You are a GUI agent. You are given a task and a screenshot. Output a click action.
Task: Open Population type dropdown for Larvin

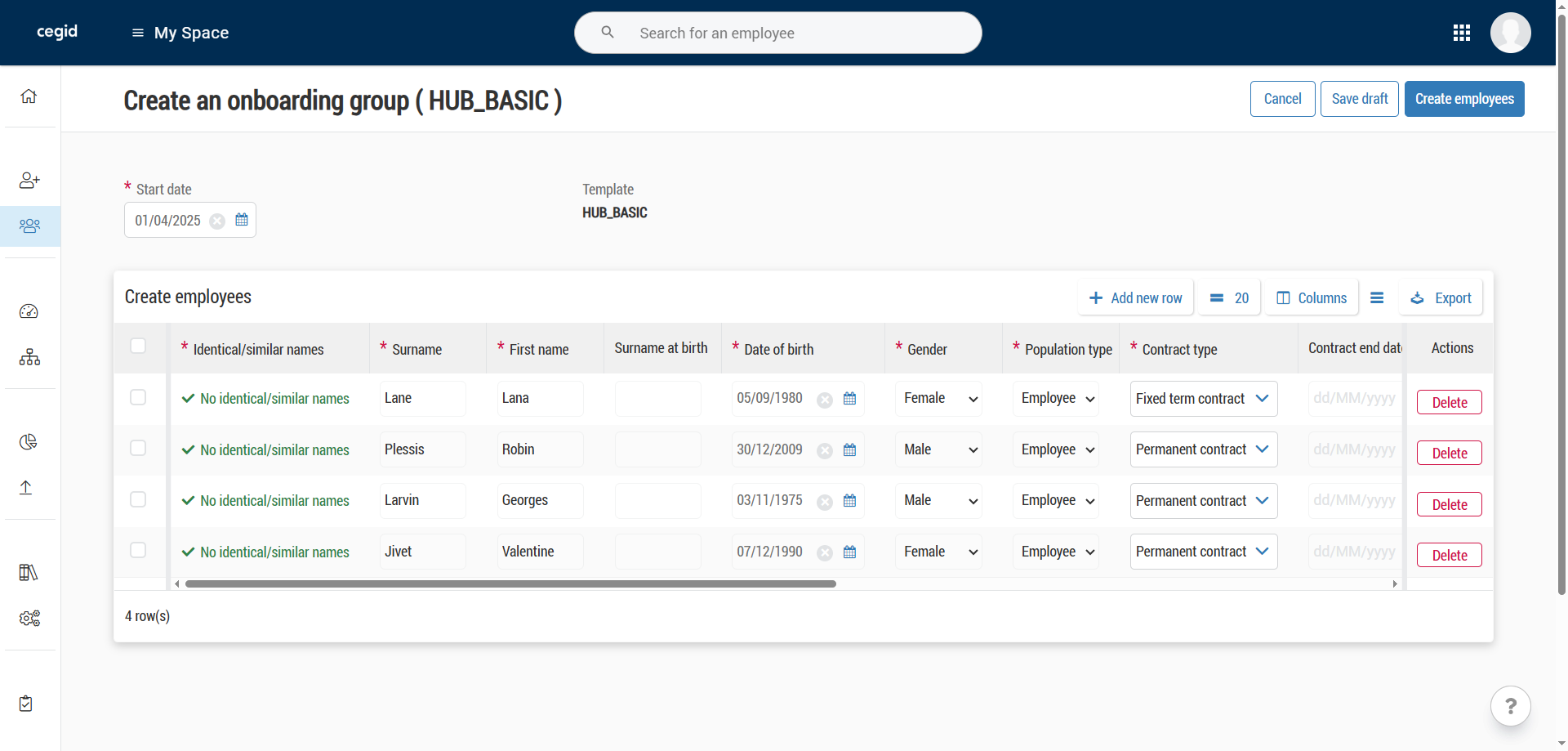click(x=1056, y=501)
